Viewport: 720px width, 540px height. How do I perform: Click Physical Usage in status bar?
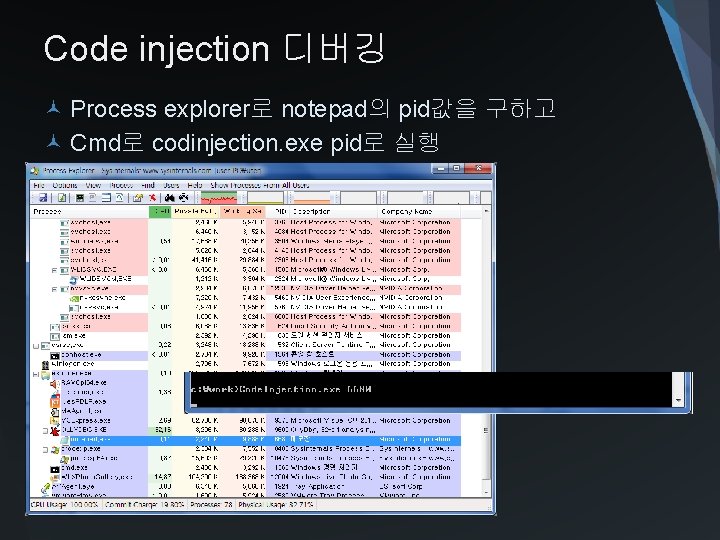[276, 504]
